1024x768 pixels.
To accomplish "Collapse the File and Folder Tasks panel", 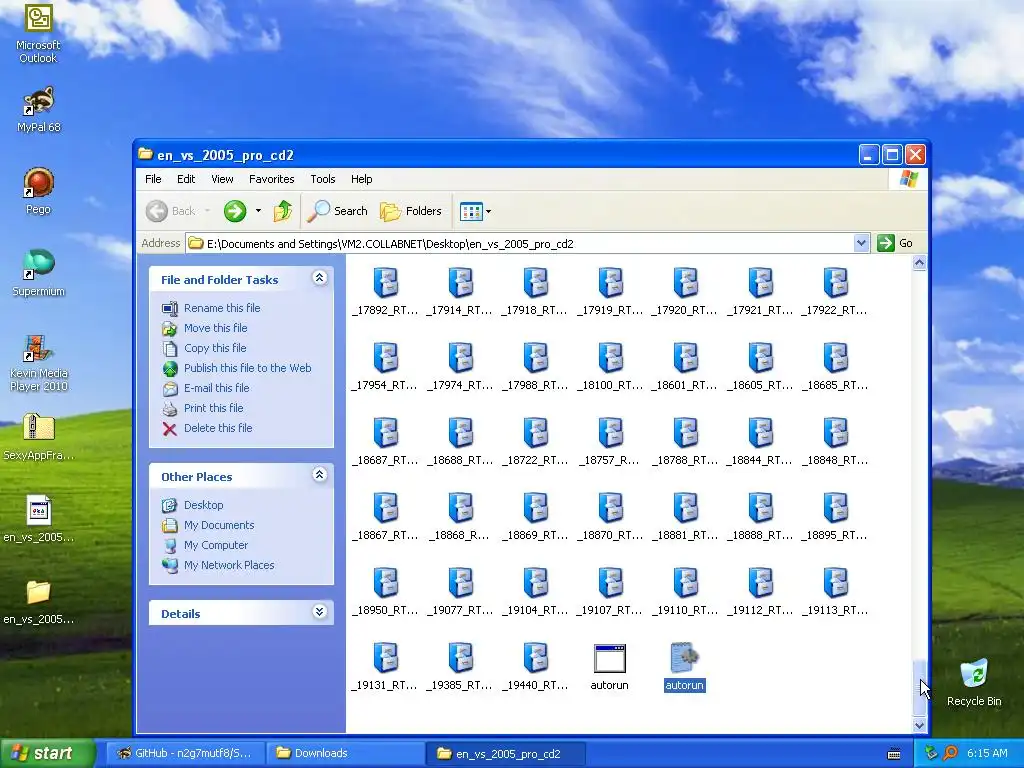I will [319, 278].
